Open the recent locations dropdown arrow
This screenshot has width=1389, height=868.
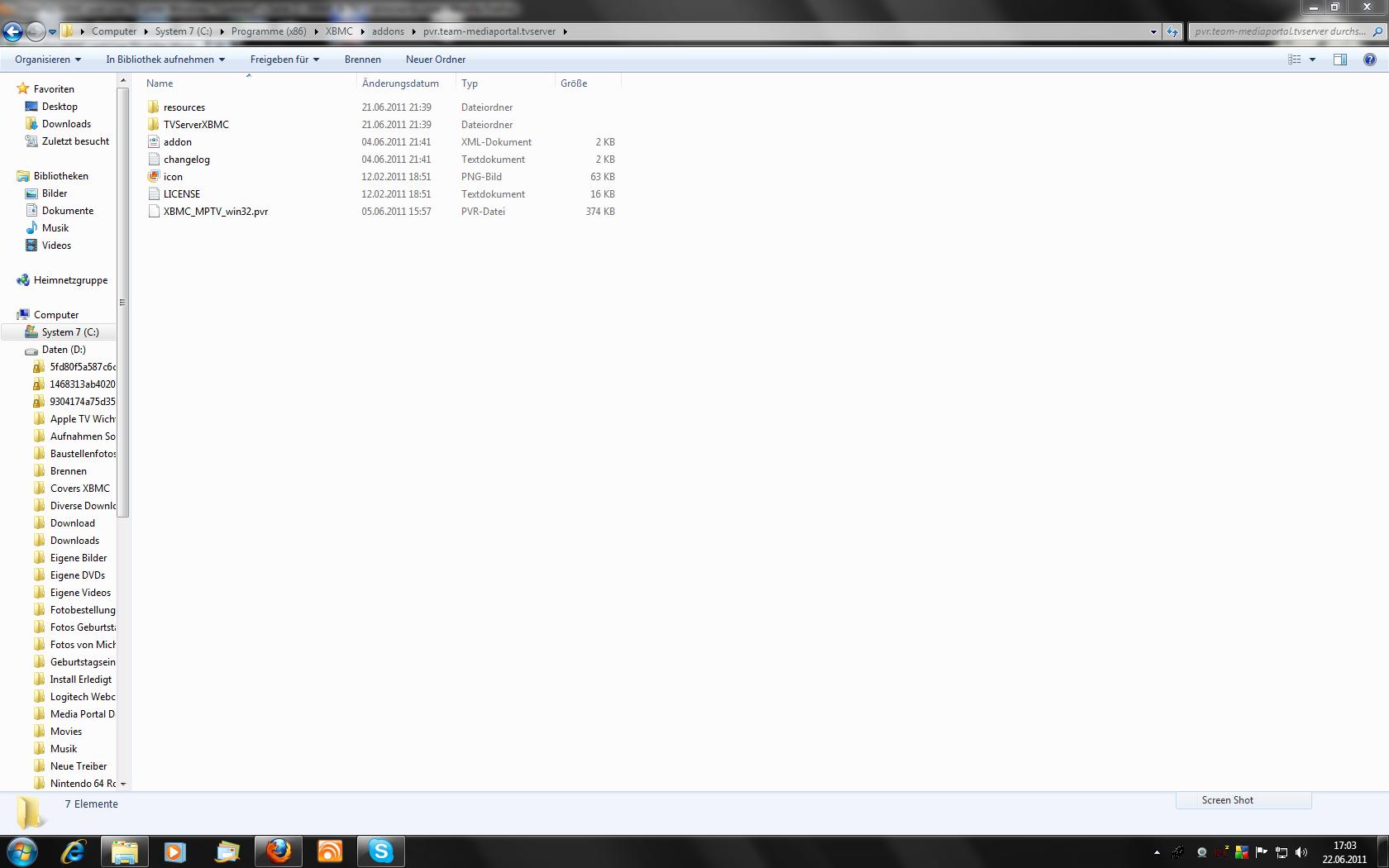pos(52,32)
